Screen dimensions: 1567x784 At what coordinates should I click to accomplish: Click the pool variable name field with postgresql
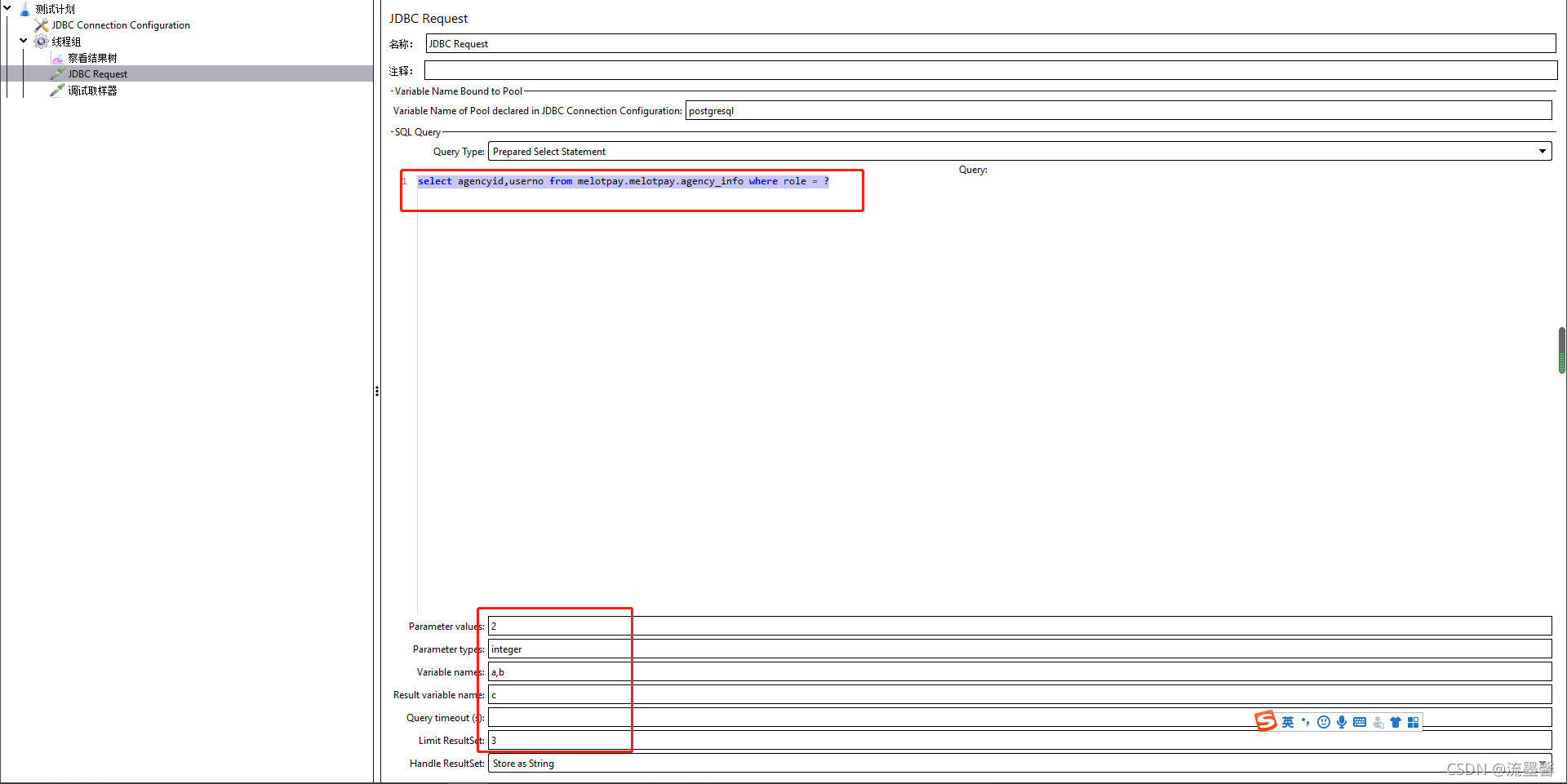tap(1118, 110)
